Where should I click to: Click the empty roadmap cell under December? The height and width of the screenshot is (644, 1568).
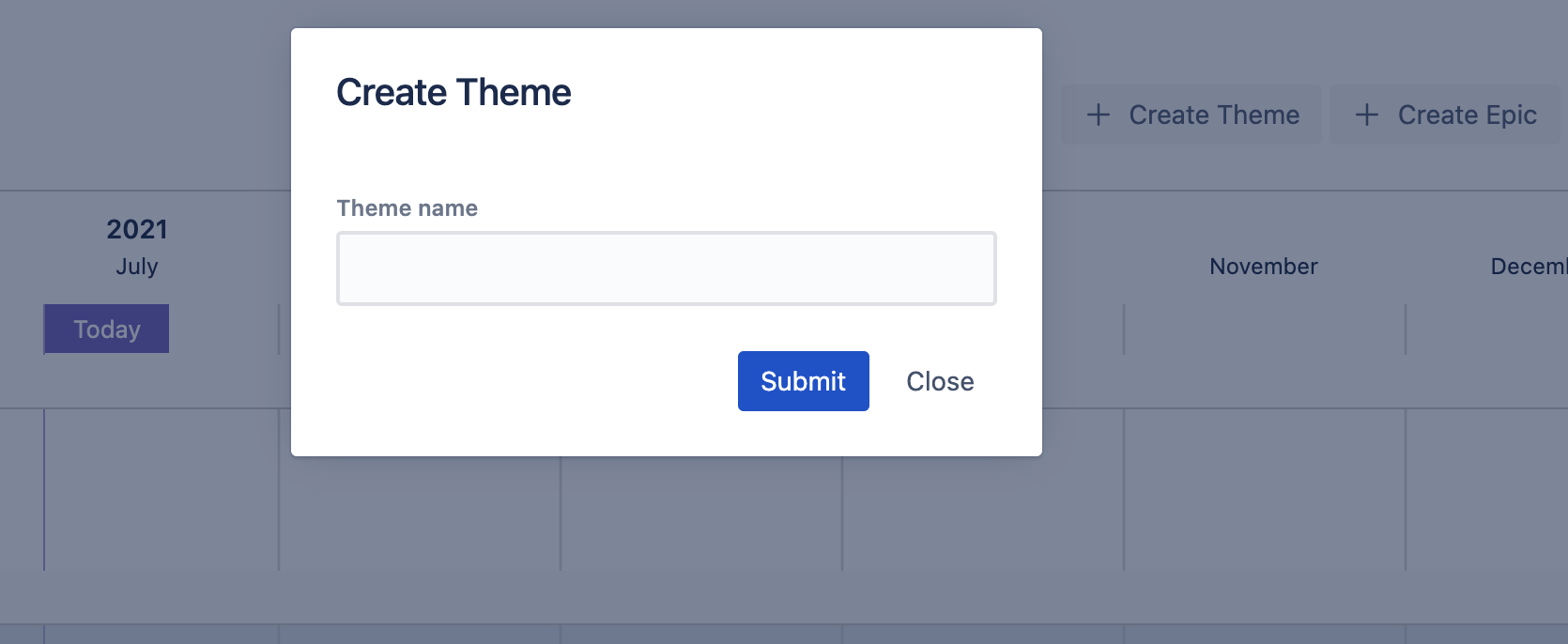pos(1486,488)
